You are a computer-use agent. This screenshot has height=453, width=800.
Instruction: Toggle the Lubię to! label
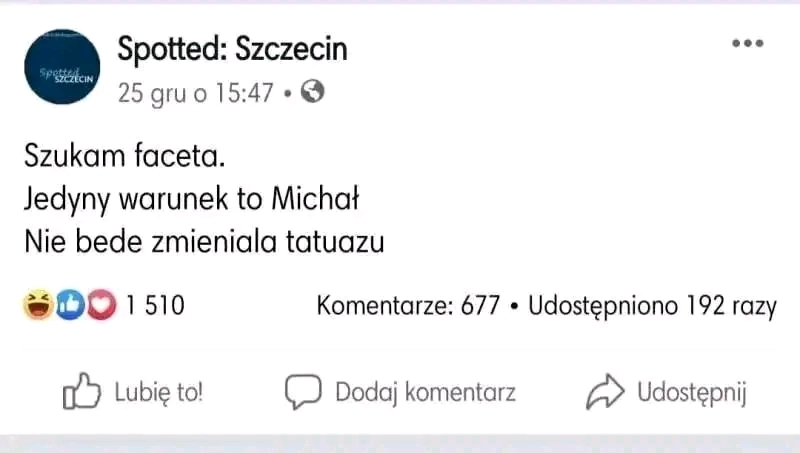[158, 393]
